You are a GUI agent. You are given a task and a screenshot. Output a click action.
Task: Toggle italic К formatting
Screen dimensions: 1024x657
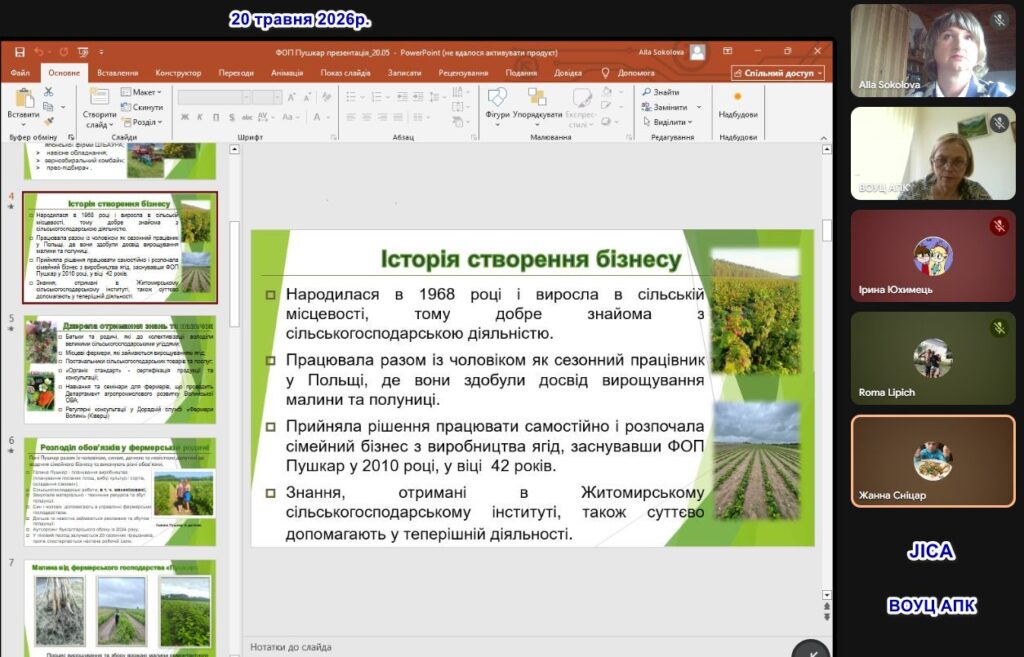point(200,118)
